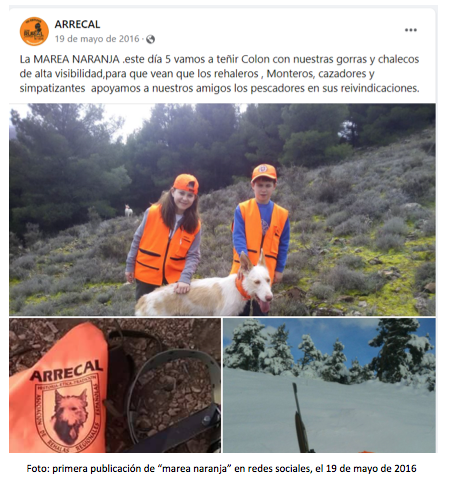Image resolution: width=464 pixels, height=486 pixels.
Task: Click the ARRECAL page name link
Action: (x=77, y=24)
